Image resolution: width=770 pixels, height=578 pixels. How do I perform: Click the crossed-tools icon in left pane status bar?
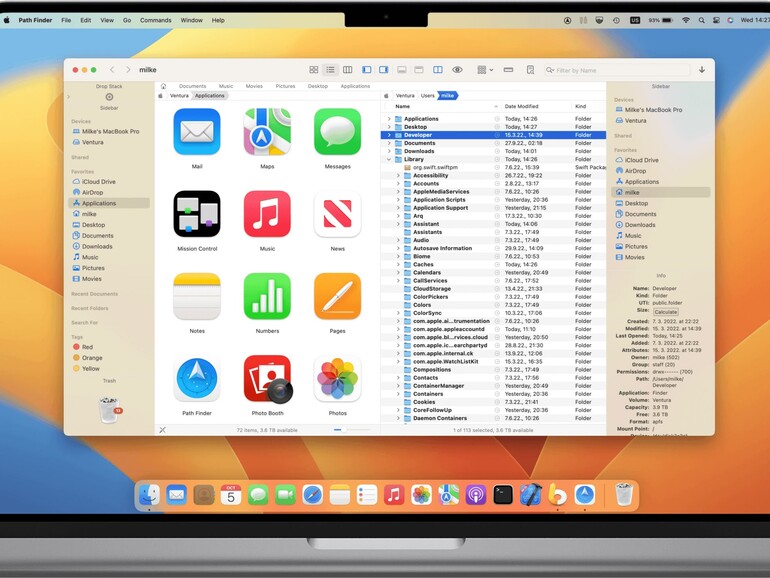click(x=163, y=430)
